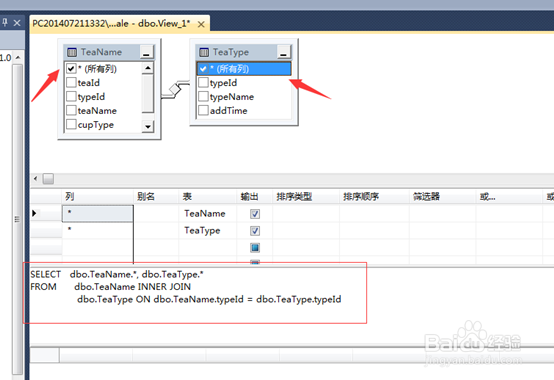Image resolution: width=554 pixels, height=380 pixels.
Task: Click sort type cell of TeaName row
Action: coord(306,213)
